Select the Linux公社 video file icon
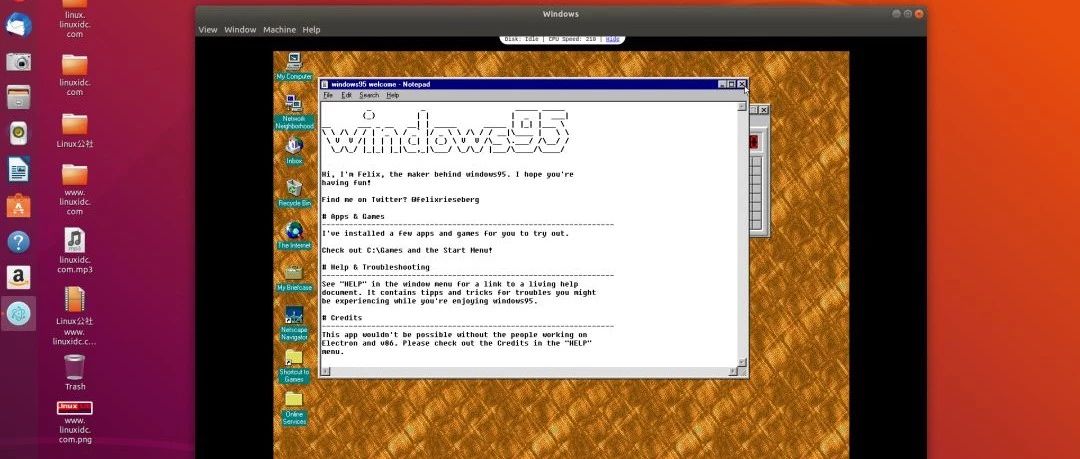The width and height of the screenshot is (1080, 459). click(74, 316)
